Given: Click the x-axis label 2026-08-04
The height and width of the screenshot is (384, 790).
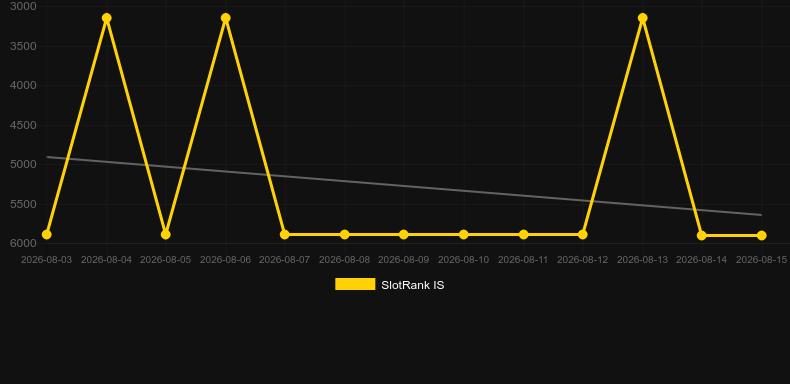Looking at the screenshot, I should [x=106, y=260].
